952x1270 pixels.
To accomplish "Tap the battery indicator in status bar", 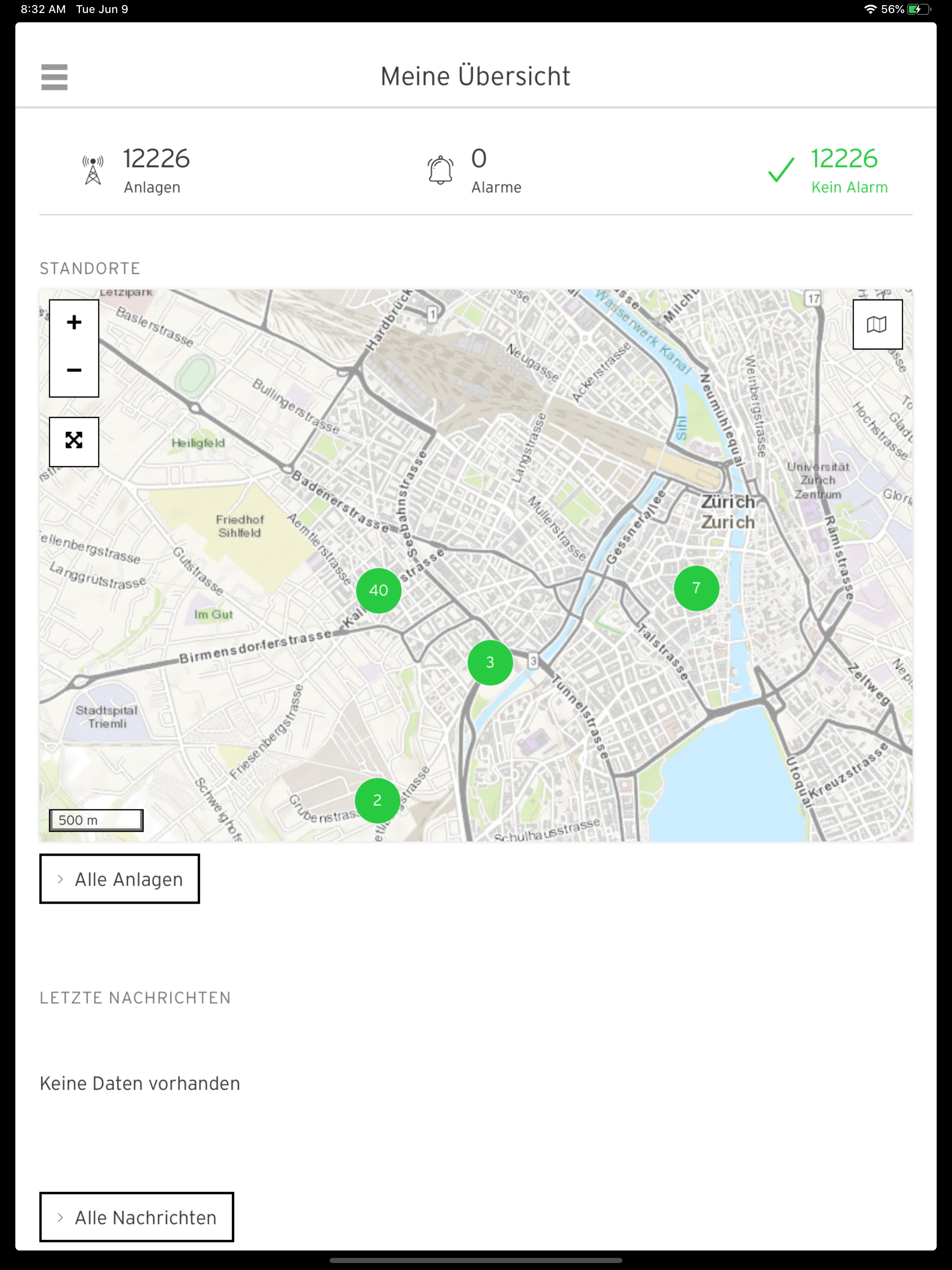I will point(918,9).
